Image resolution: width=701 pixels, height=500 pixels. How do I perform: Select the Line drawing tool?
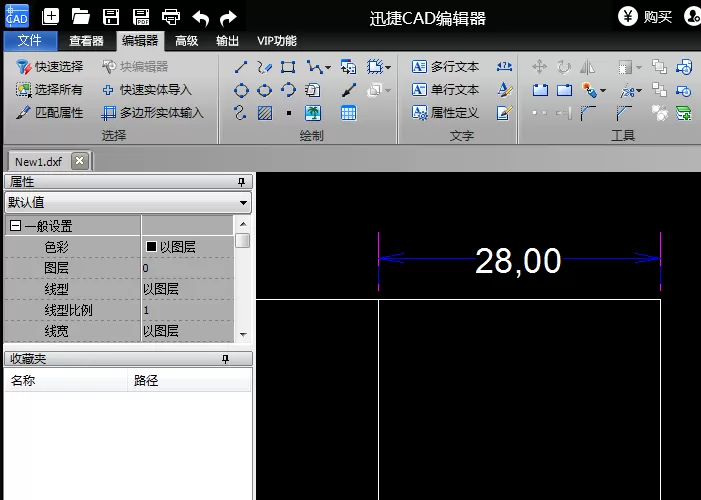coord(241,67)
